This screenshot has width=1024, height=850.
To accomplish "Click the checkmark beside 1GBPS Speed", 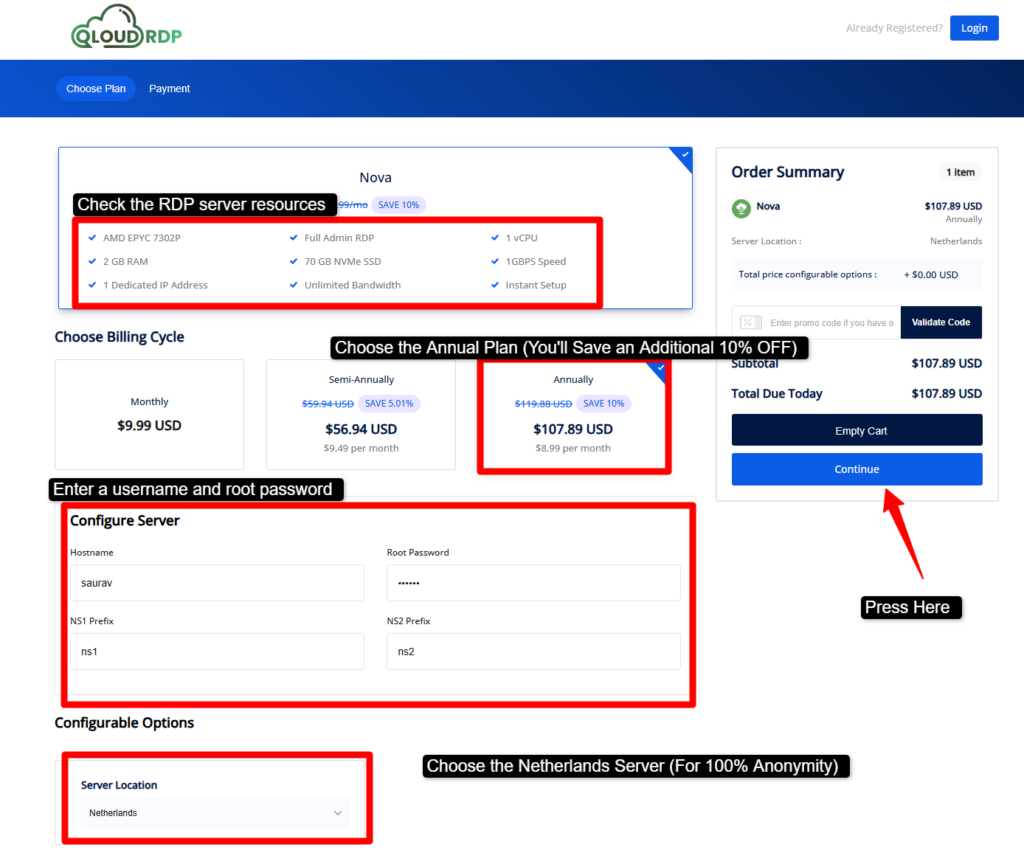I will point(495,261).
